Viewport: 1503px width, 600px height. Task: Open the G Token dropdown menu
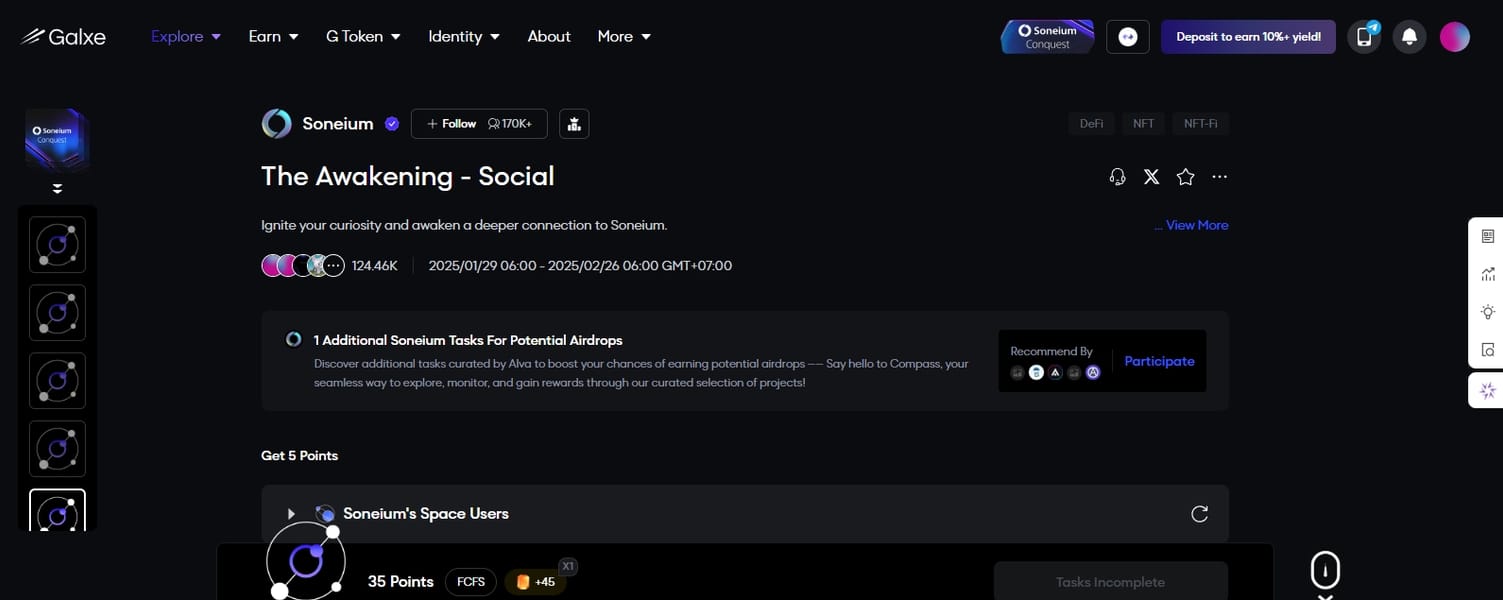(x=363, y=36)
